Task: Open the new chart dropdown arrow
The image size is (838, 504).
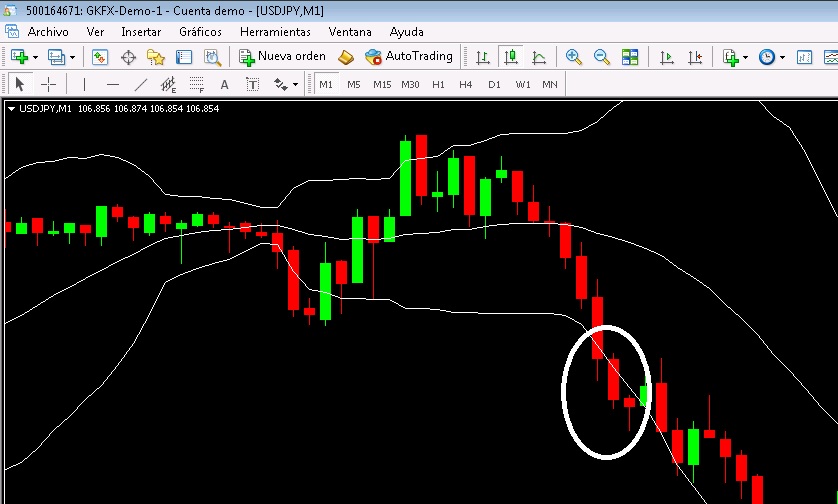Action: click(x=36, y=57)
